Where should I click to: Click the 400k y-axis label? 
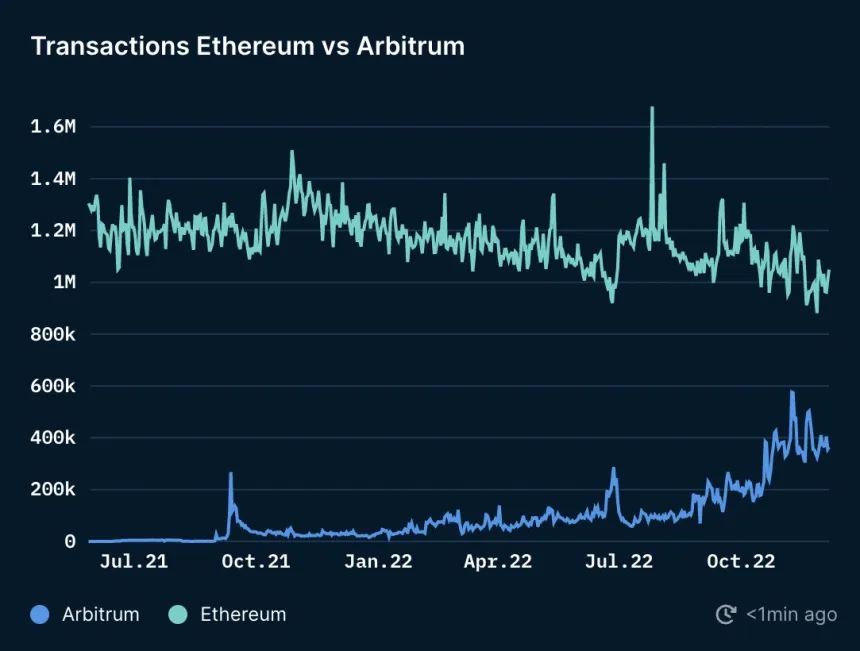pyautogui.click(x=54, y=438)
